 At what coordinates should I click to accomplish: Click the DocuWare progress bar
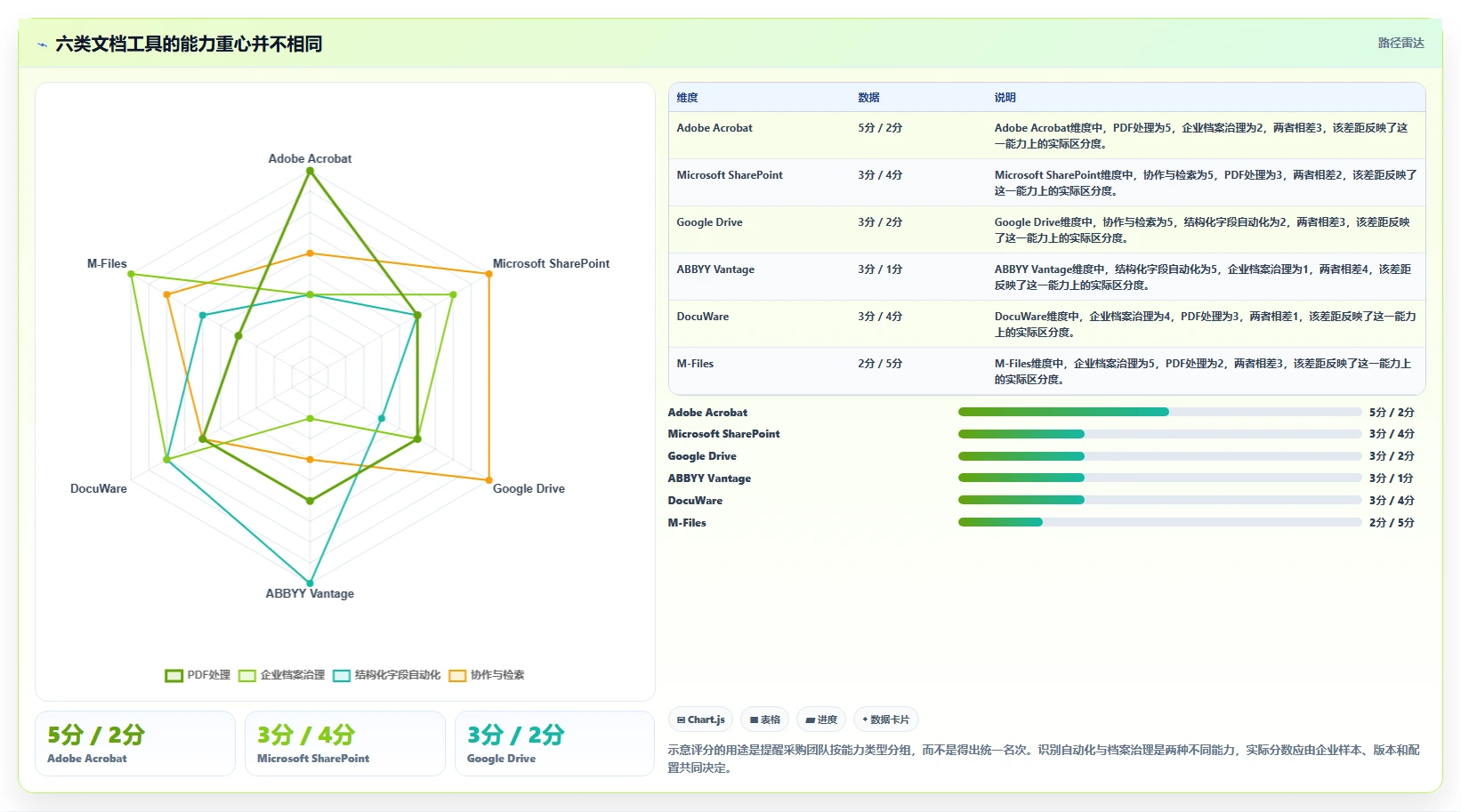(1159, 501)
